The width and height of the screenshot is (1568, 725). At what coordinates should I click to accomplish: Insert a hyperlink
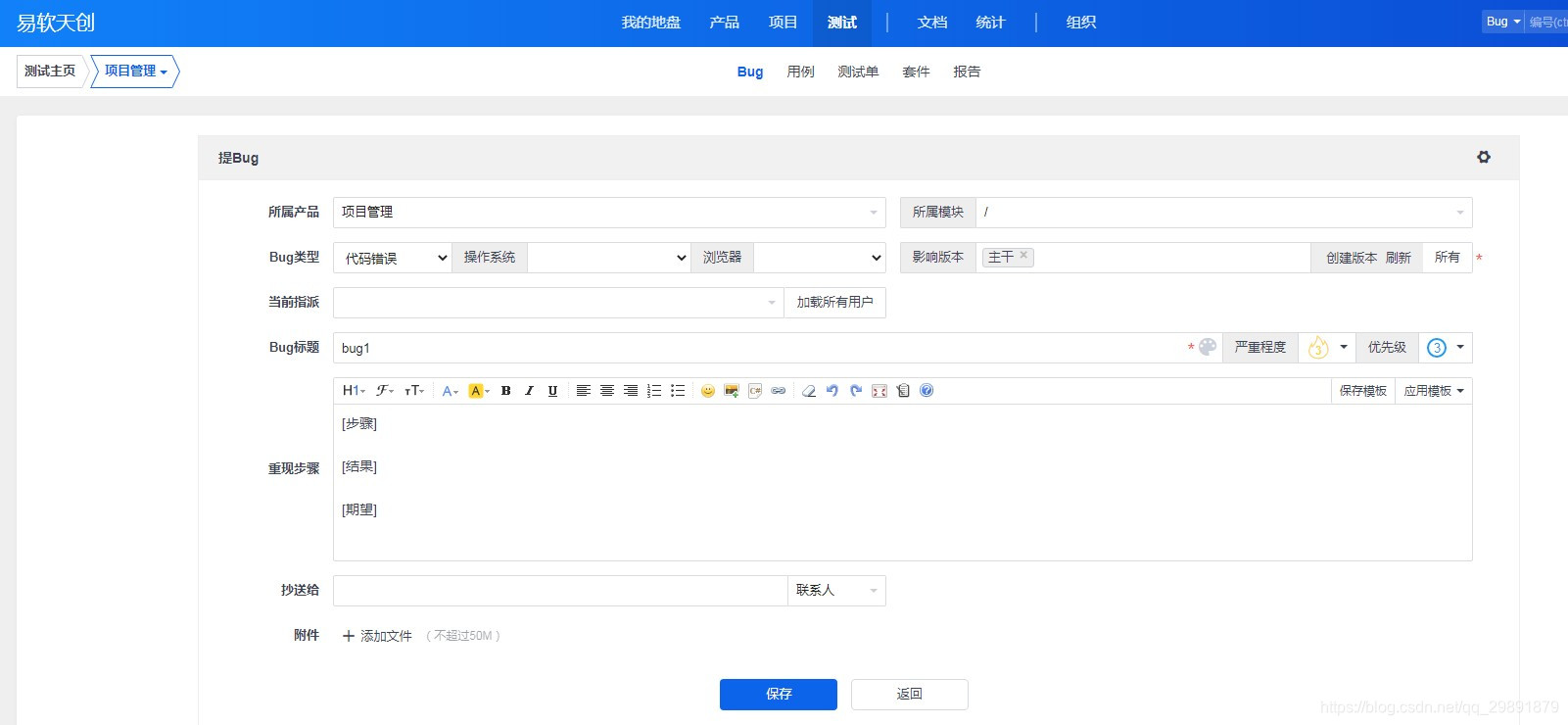pos(778,391)
